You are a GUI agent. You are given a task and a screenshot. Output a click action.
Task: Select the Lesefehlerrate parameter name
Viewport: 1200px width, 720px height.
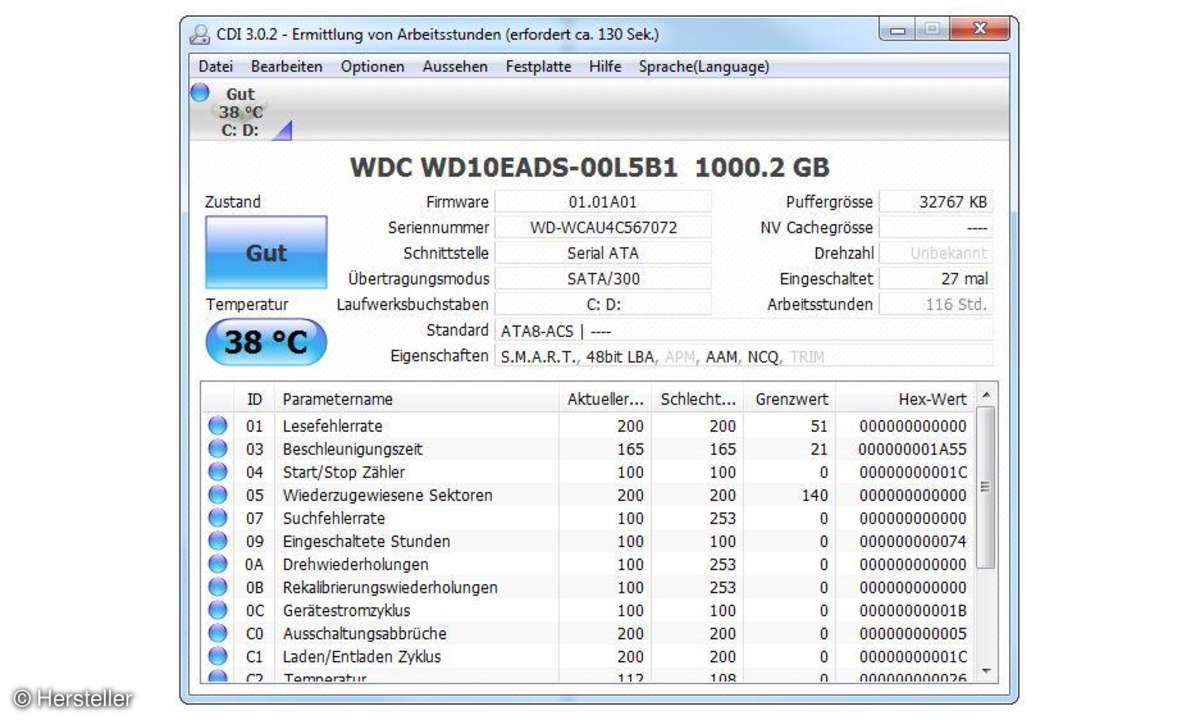pyautogui.click(x=332, y=426)
